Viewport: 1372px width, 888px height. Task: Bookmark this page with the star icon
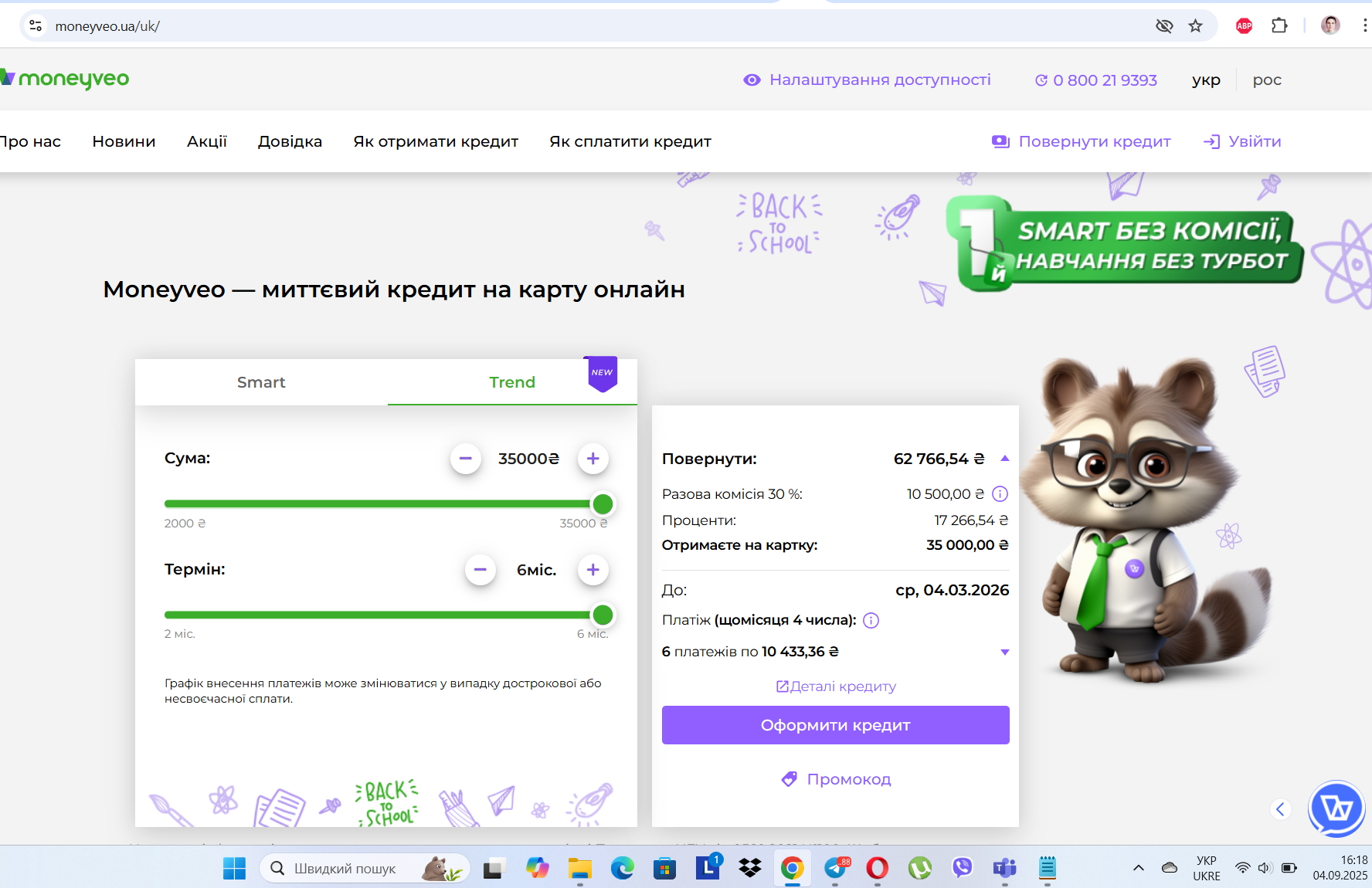tap(1196, 26)
